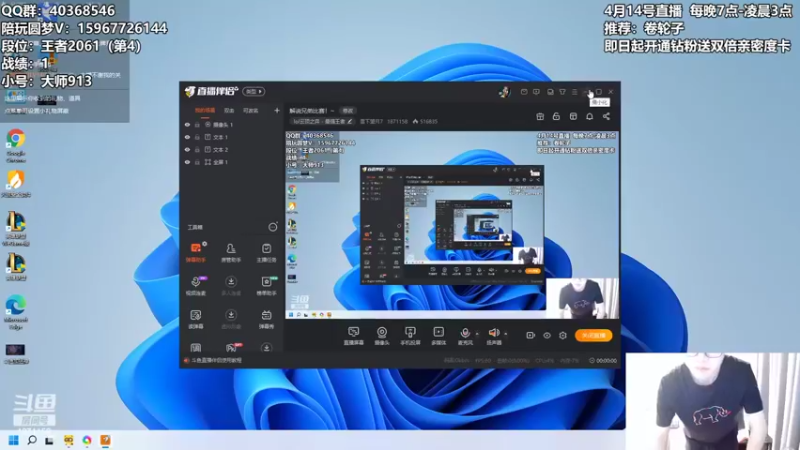Open the tool with red HOT badge
800x450 pixels.
(x=232, y=348)
